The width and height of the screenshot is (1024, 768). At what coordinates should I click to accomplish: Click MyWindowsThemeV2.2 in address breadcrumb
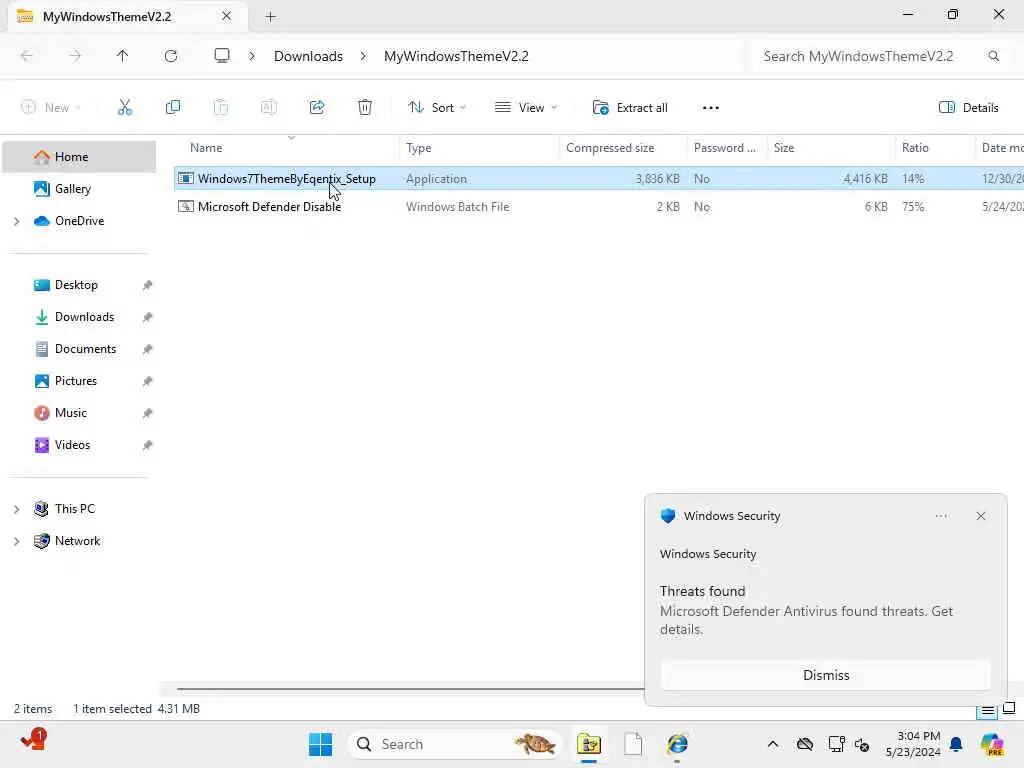pyautogui.click(x=456, y=56)
